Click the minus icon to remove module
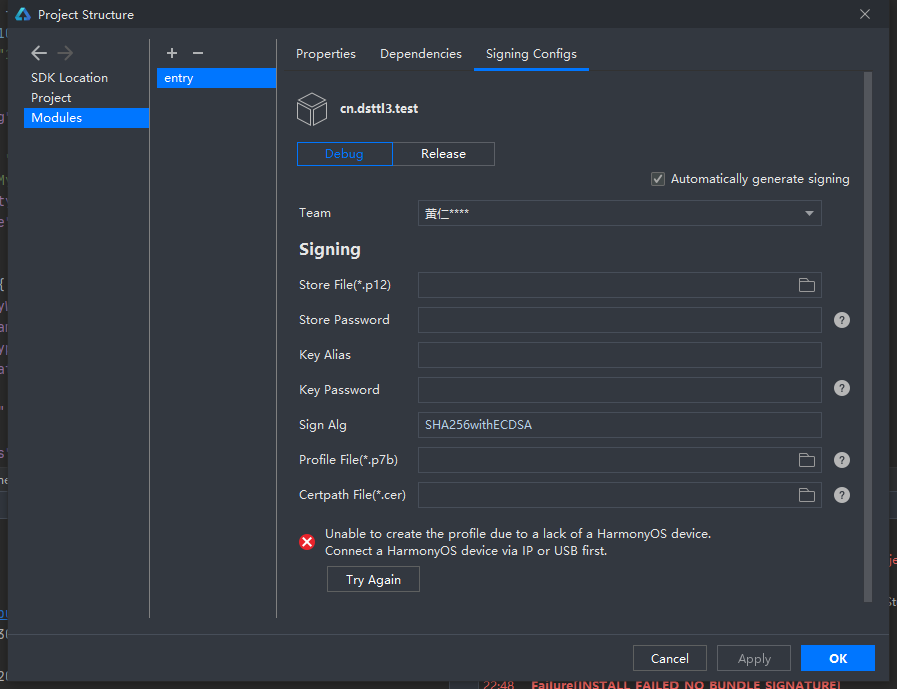 click(x=198, y=53)
